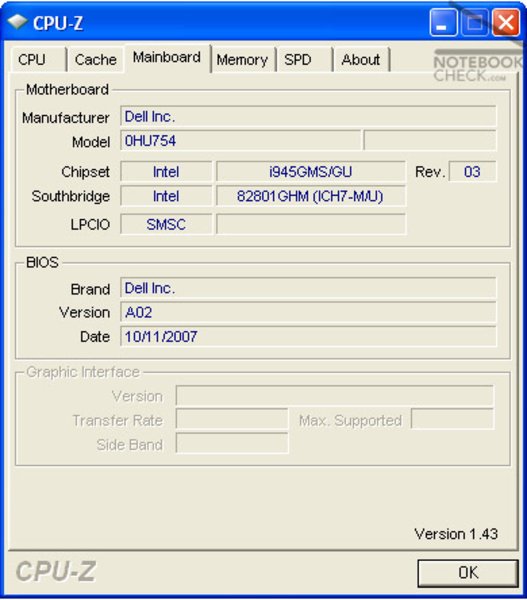
Task: Minimize the CPU-Z window
Action: (443, 23)
